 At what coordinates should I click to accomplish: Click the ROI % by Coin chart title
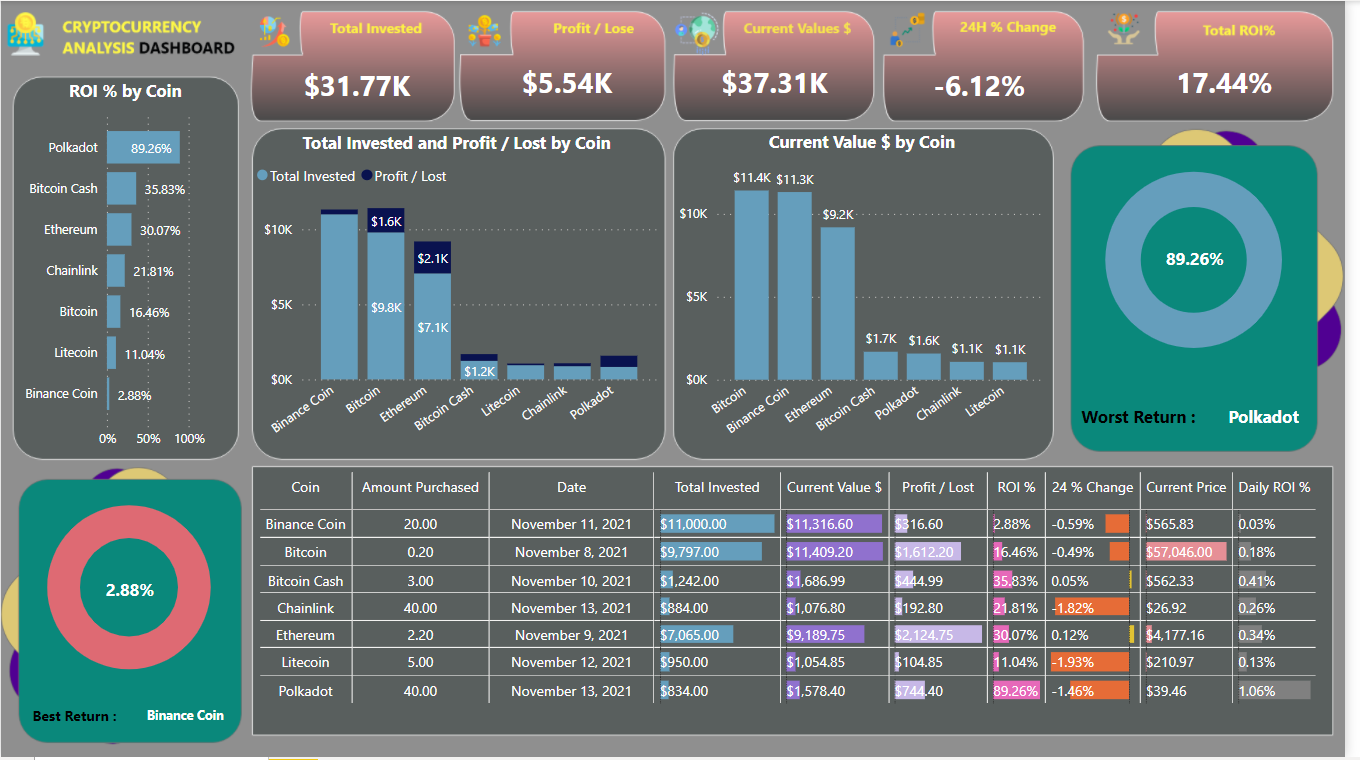(125, 91)
